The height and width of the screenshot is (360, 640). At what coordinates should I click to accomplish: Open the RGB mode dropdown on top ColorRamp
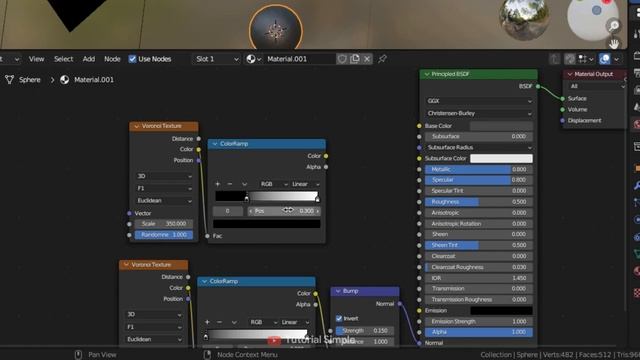[x=274, y=184]
